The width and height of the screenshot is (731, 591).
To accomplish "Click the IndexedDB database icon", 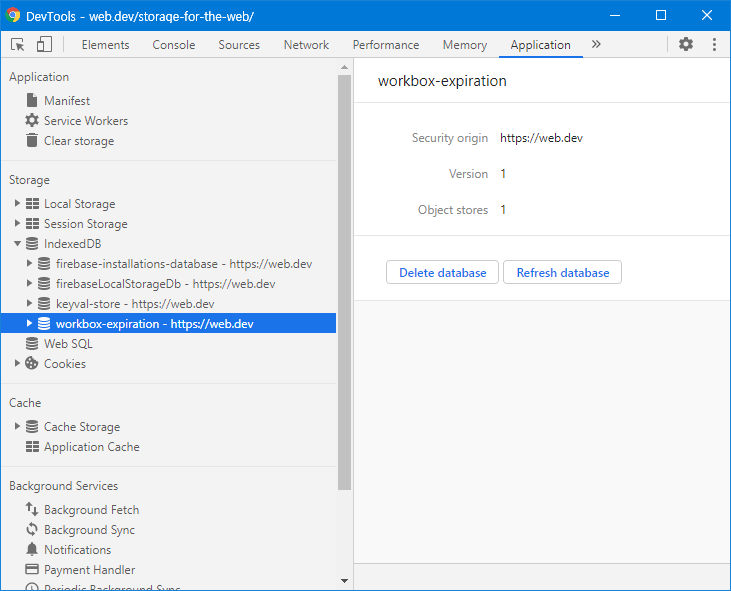I will click(x=32, y=243).
